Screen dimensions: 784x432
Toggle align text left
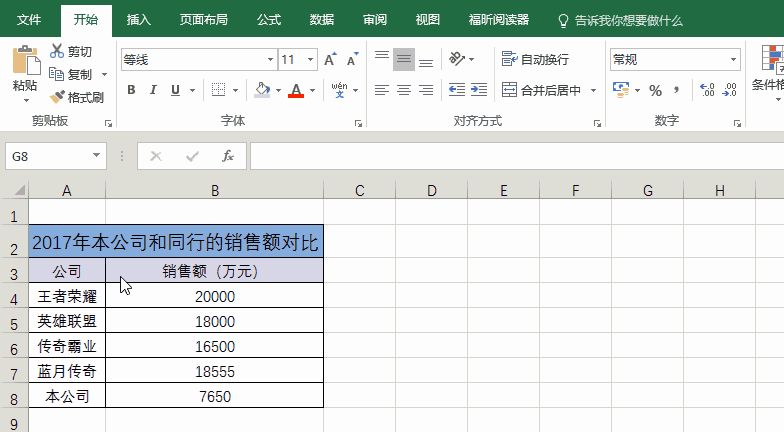point(382,90)
